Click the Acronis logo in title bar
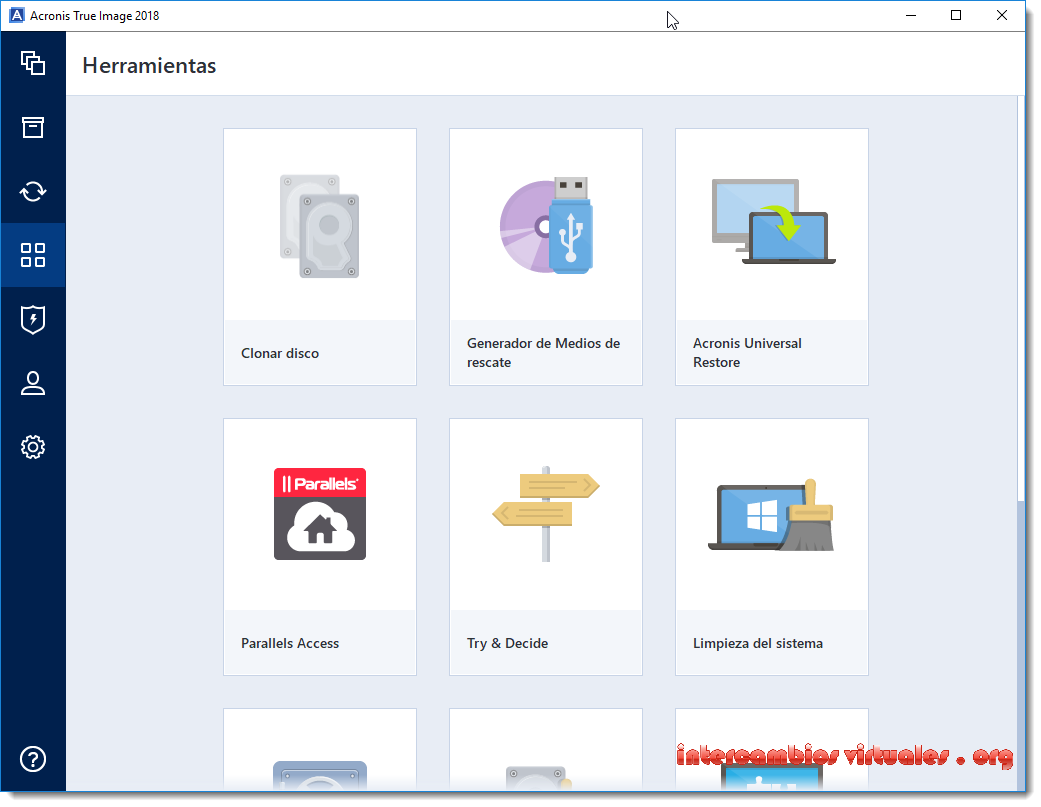Image resolution: width=1041 pixels, height=807 pixels. click(17, 15)
